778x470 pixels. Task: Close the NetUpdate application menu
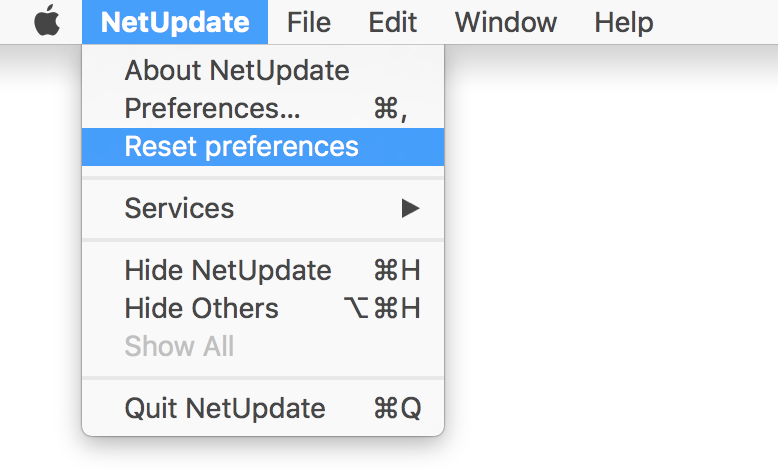[175, 22]
